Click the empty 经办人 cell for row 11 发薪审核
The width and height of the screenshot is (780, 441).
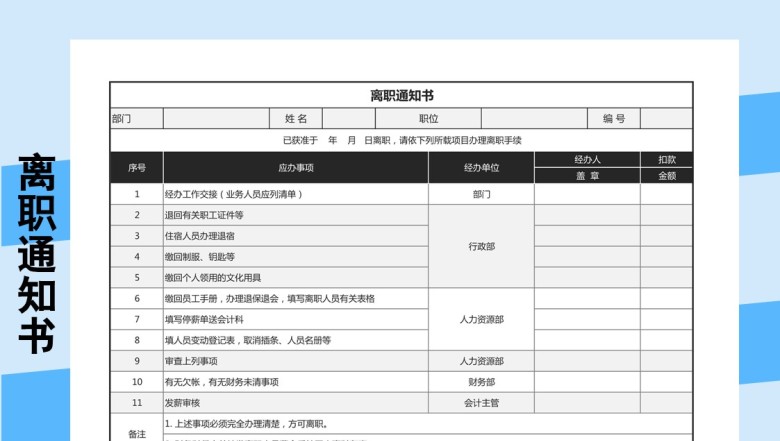[587, 403]
